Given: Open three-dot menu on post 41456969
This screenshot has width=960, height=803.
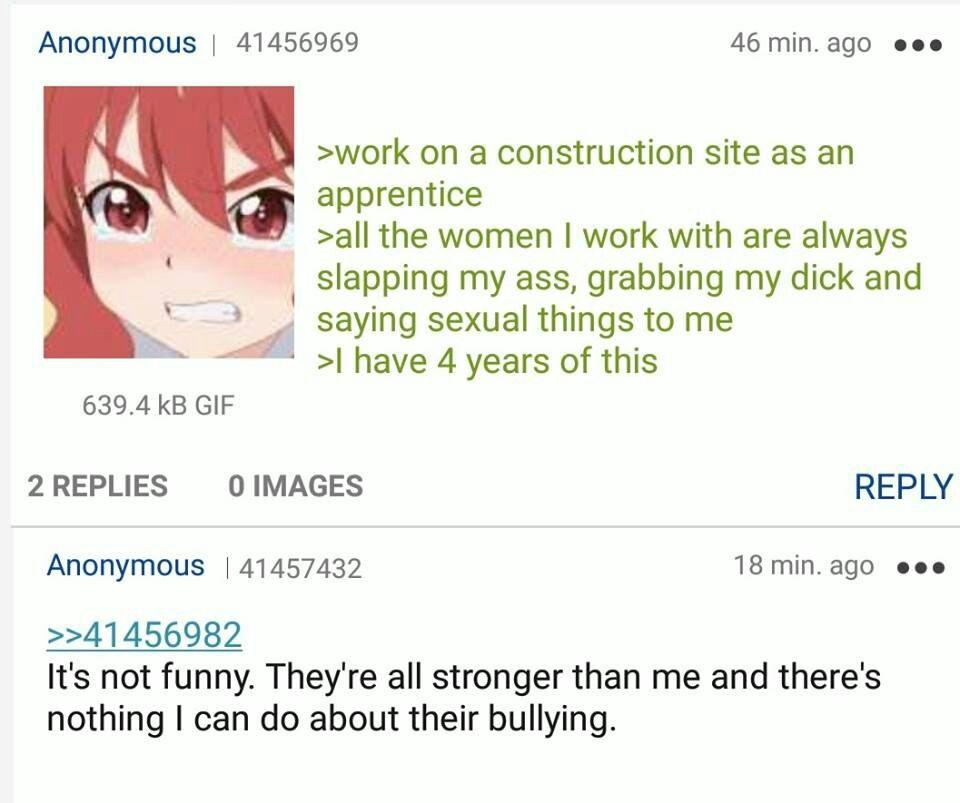Looking at the screenshot, I should pos(918,45).
